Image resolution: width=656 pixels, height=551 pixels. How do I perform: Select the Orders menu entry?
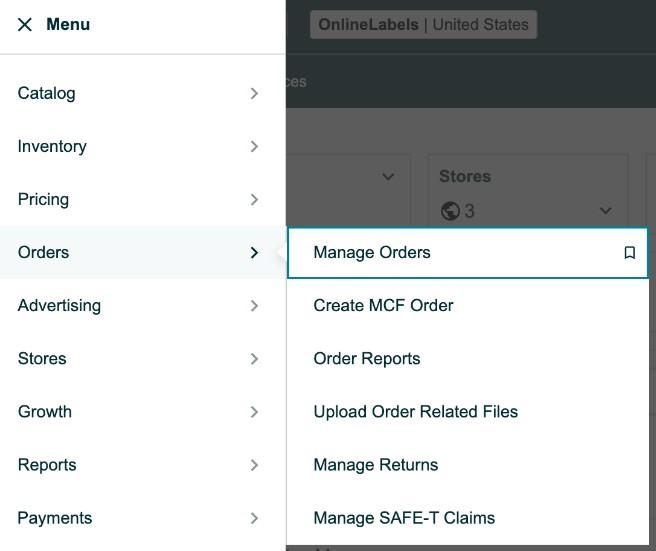tap(44, 253)
